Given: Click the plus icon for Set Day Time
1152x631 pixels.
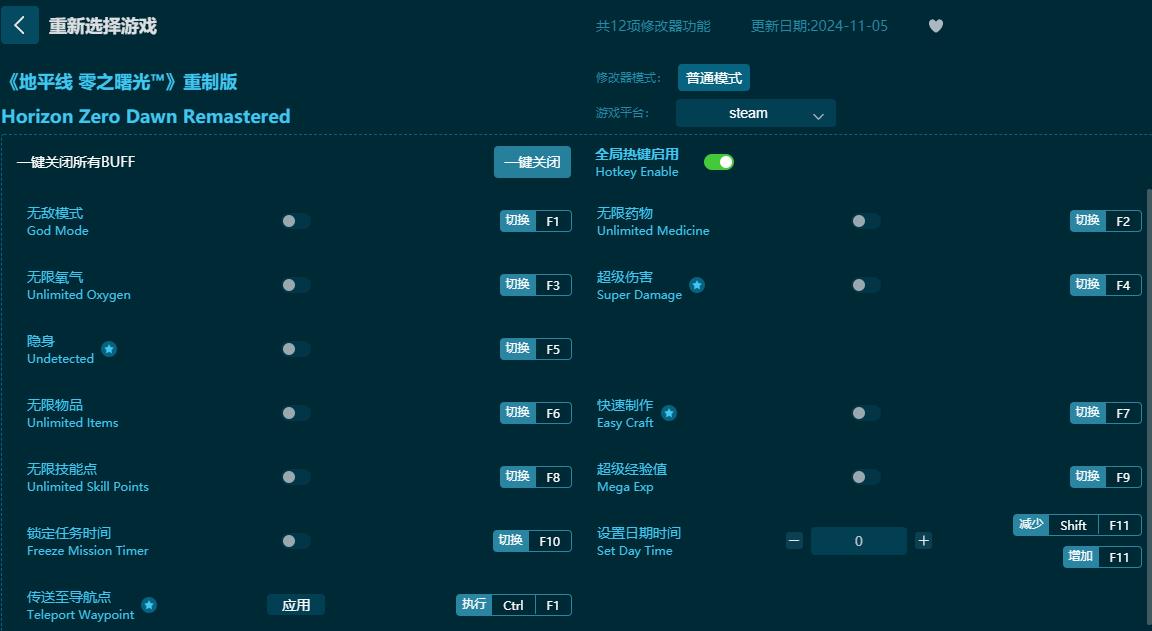Looking at the screenshot, I should [924, 541].
